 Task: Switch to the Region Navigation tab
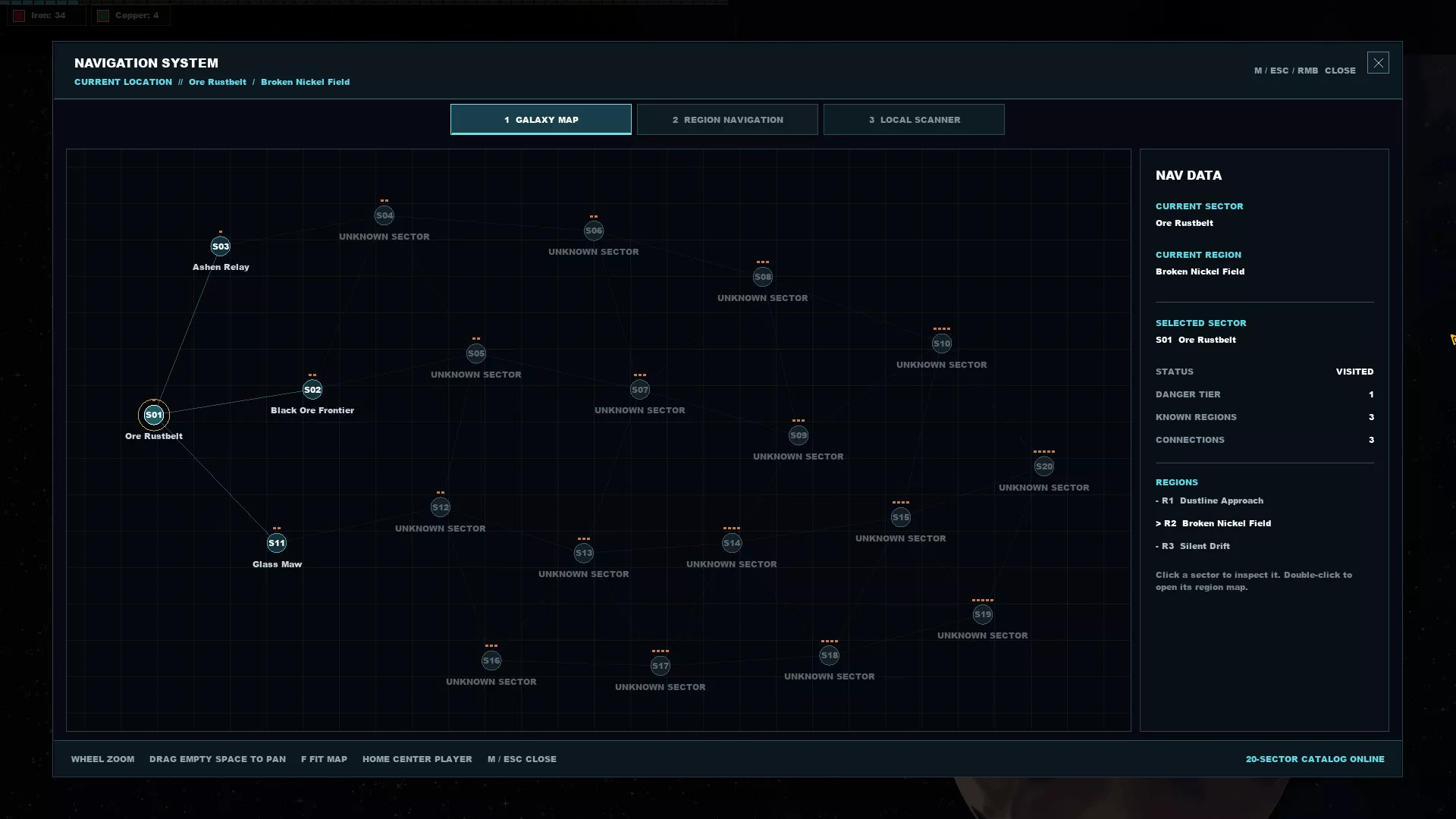pos(727,120)
